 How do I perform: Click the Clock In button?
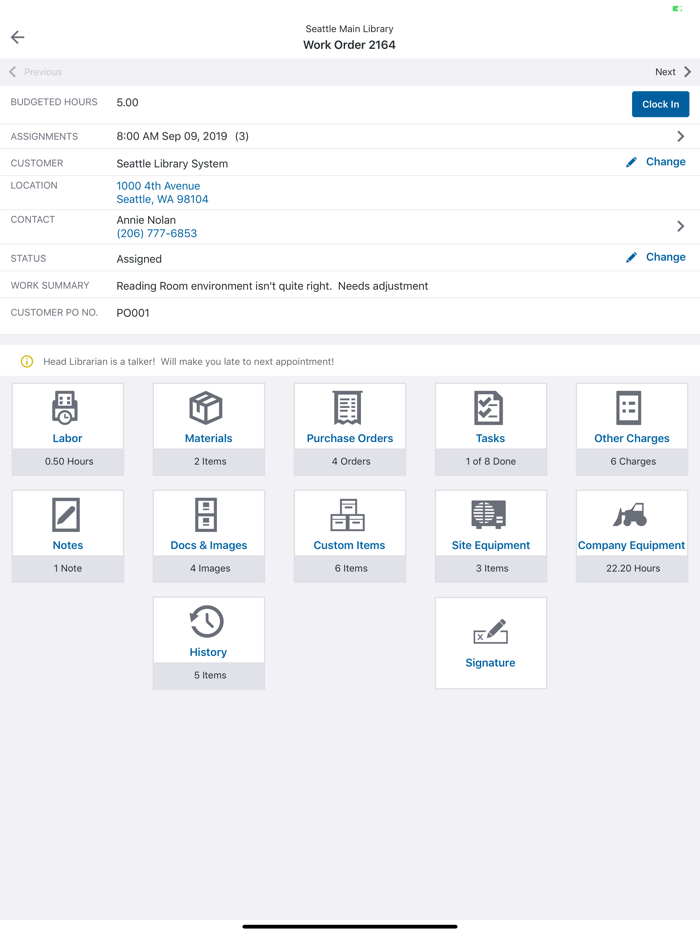[660, 104]
